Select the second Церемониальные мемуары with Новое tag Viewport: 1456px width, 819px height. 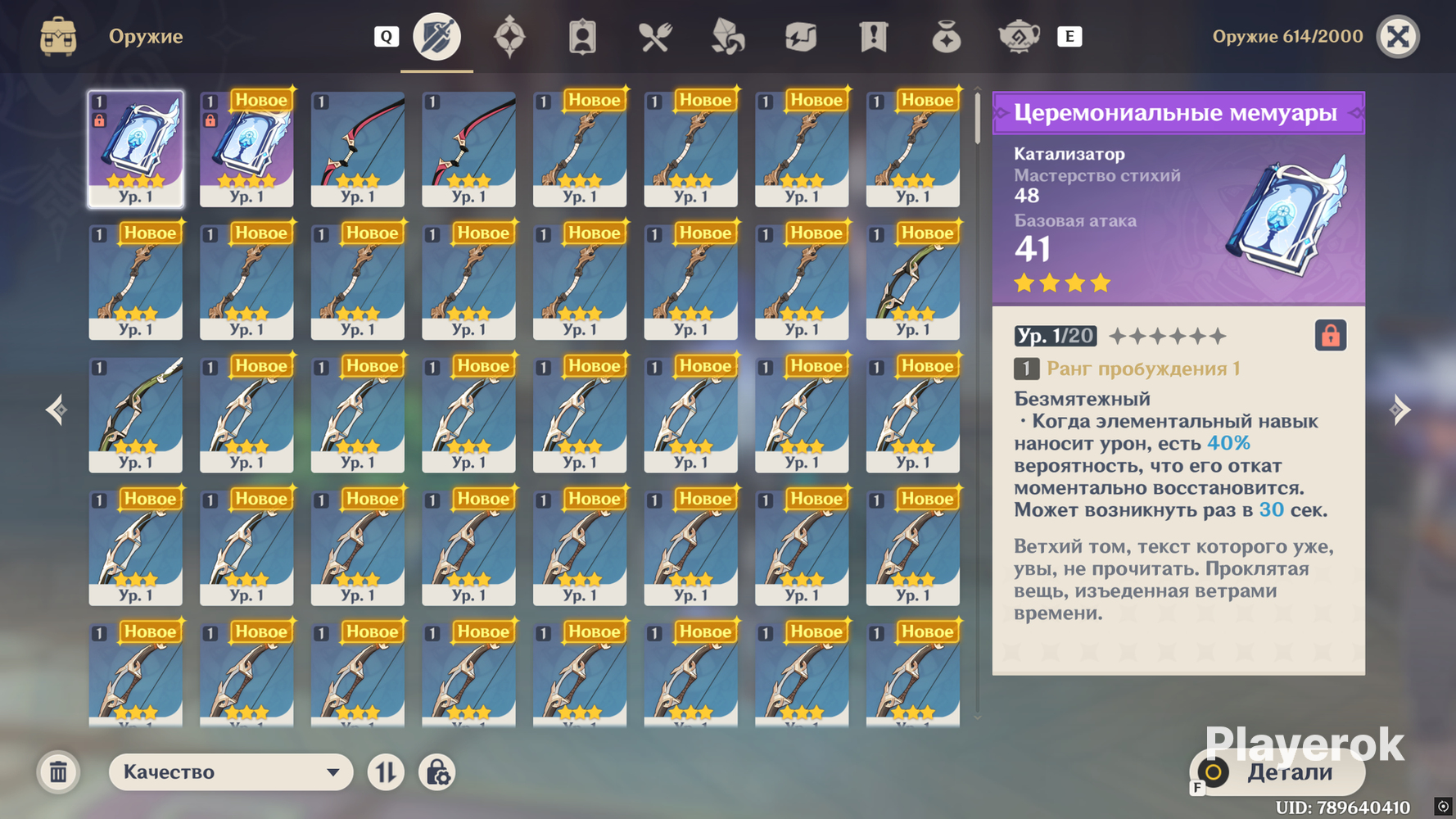[x=246, y=148]
